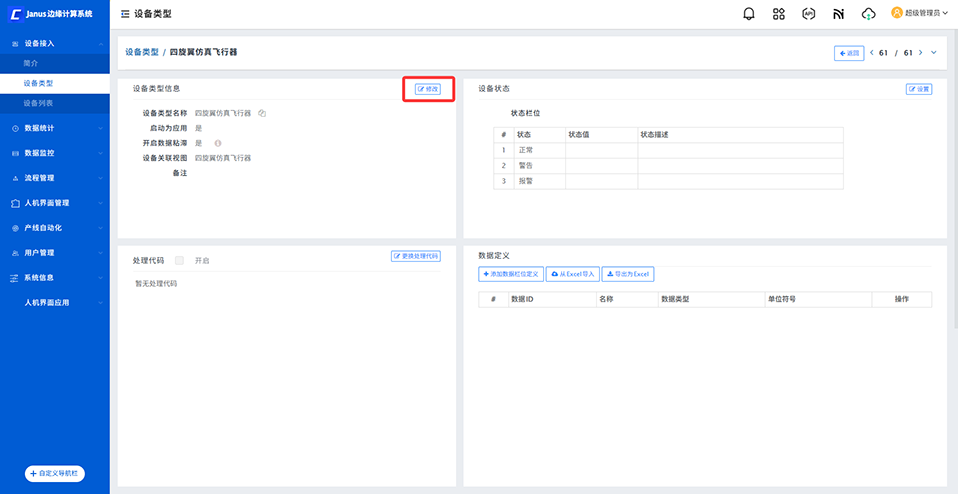Collapse the 设备接入 sidebar section

(54, 44)
